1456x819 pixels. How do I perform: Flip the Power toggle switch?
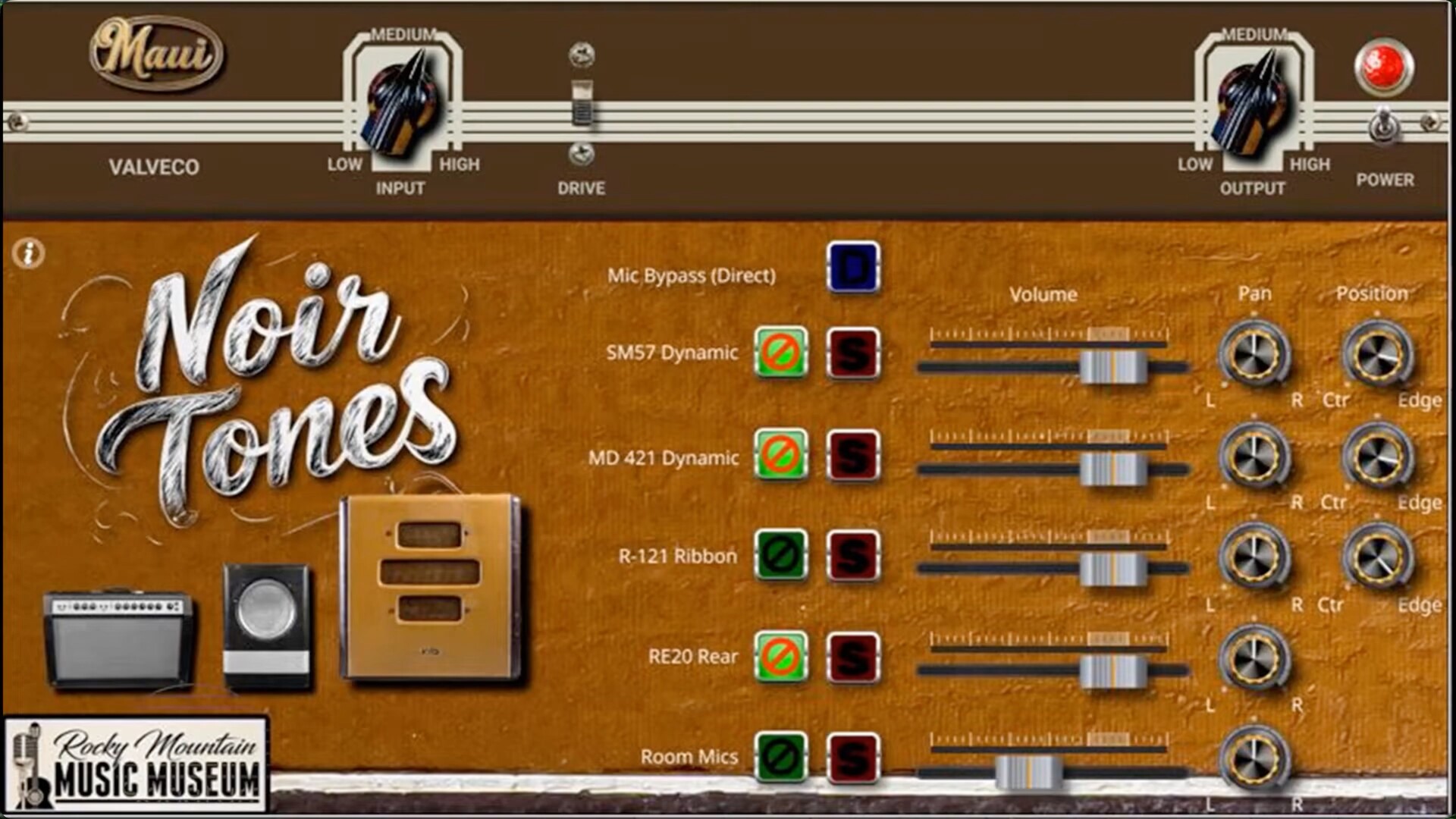[x=1384, y=125]
